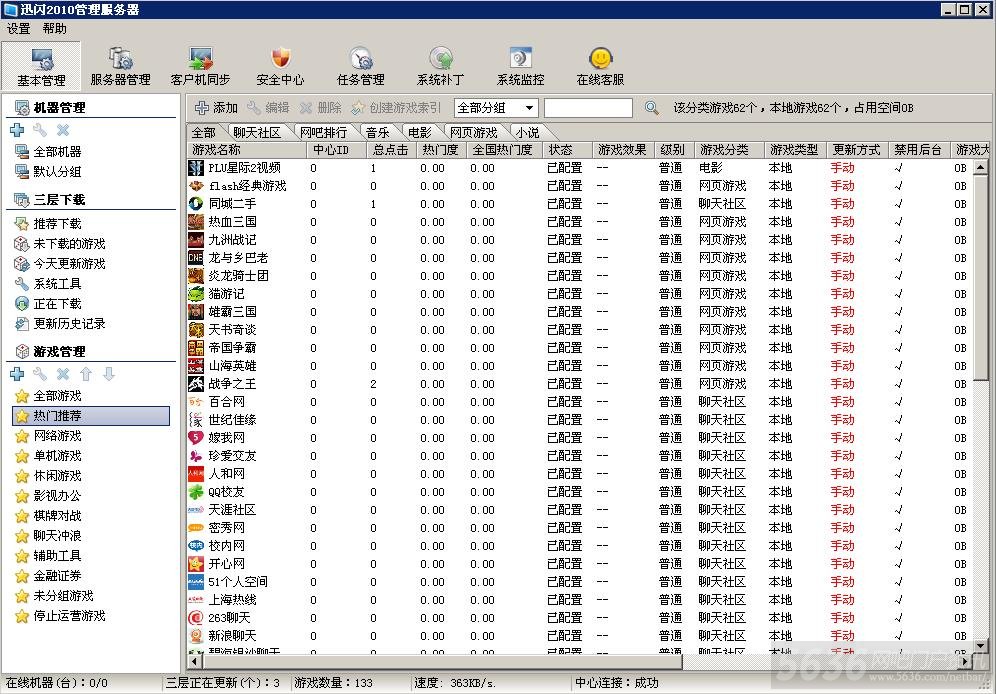Image resolution: width=996 pixels, height=694 pixels.
Task: Click the 编辑 toolbar button
Action: [268, 108]
